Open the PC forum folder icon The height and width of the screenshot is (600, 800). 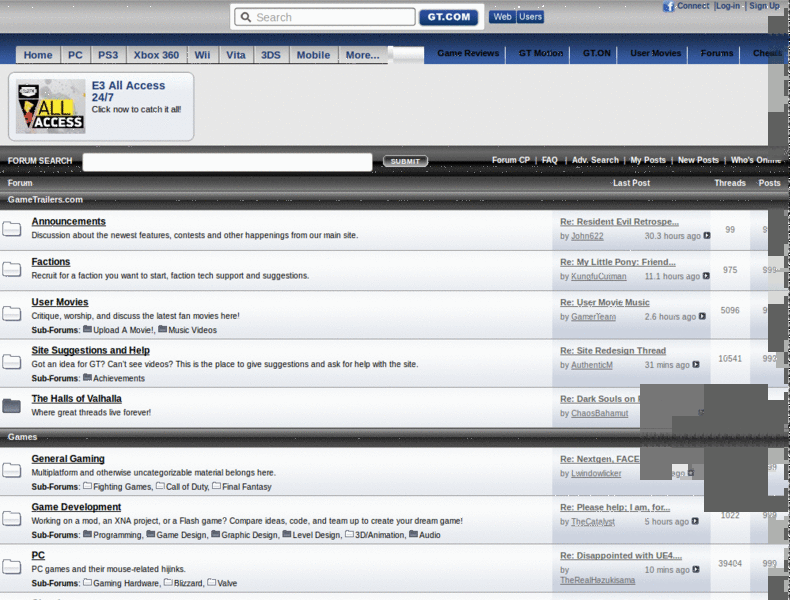click(x=11, y=566)
